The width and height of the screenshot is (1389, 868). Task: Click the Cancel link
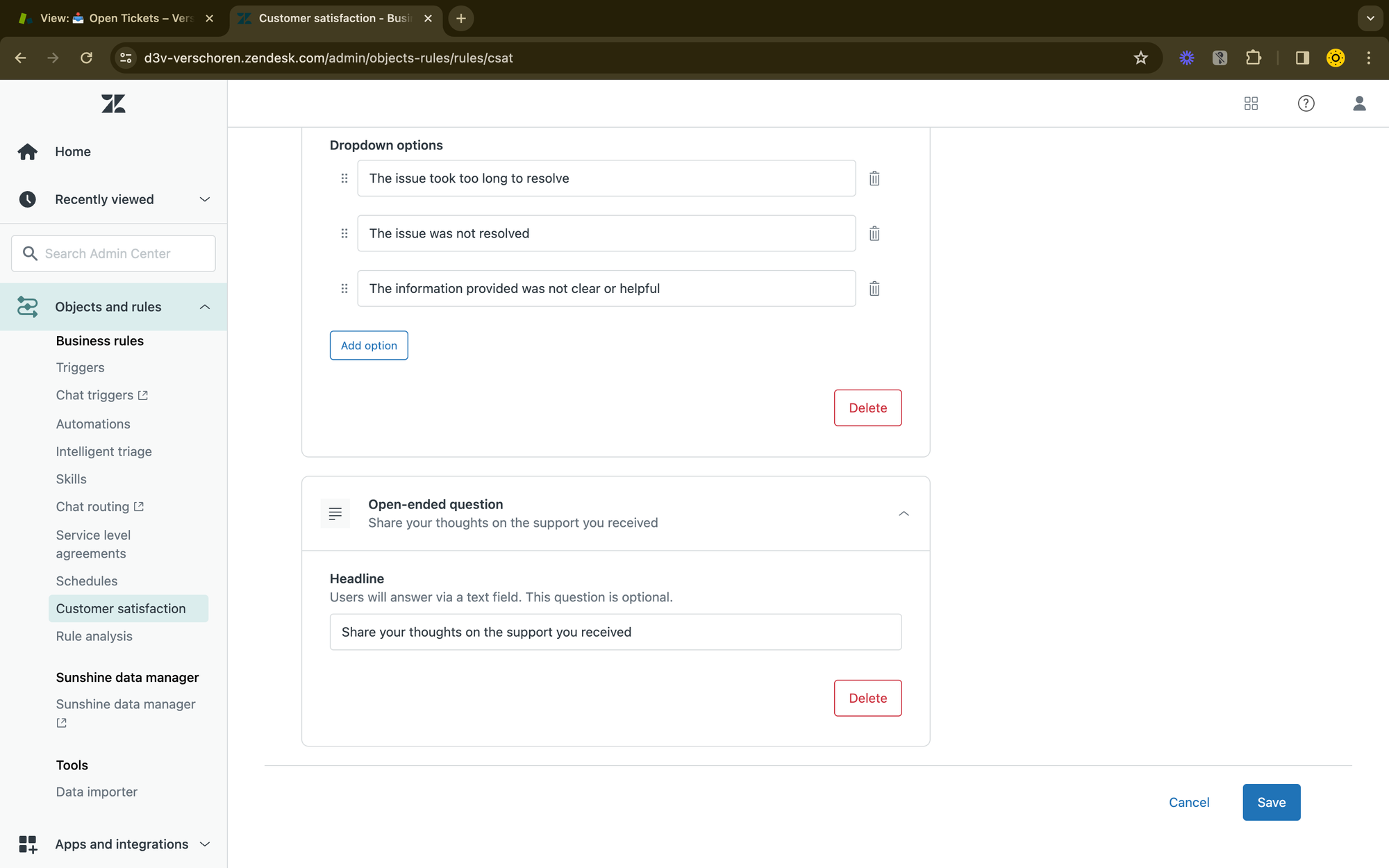(1188, 802)
